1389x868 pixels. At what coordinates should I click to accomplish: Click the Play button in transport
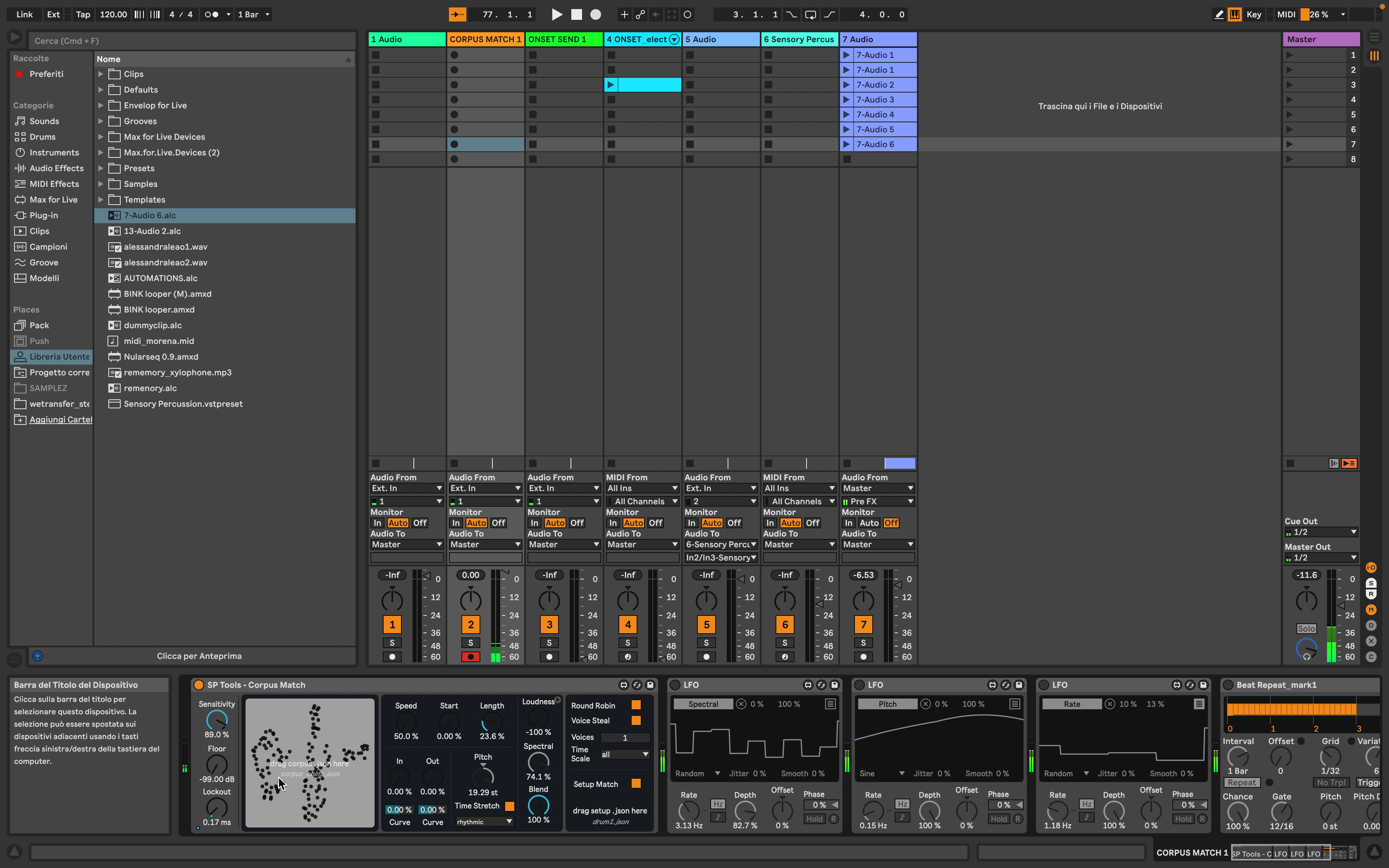coord(556,14)
